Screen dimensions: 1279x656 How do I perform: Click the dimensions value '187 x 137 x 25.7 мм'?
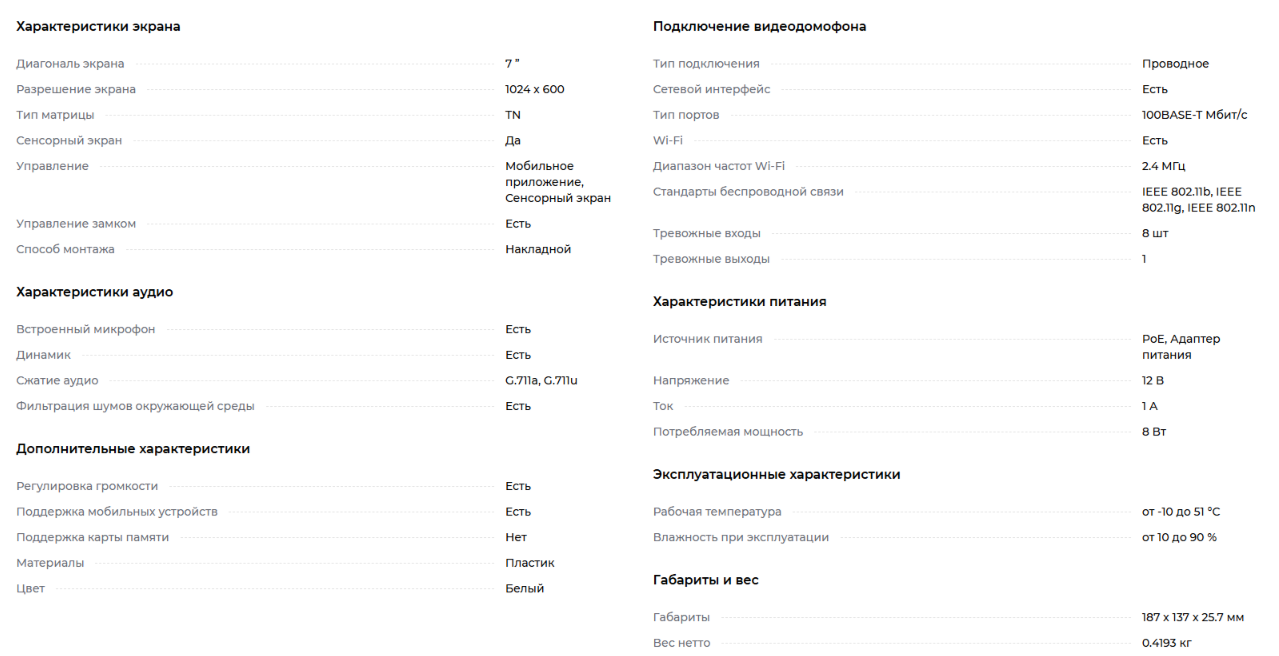(x=1192, y=617)
